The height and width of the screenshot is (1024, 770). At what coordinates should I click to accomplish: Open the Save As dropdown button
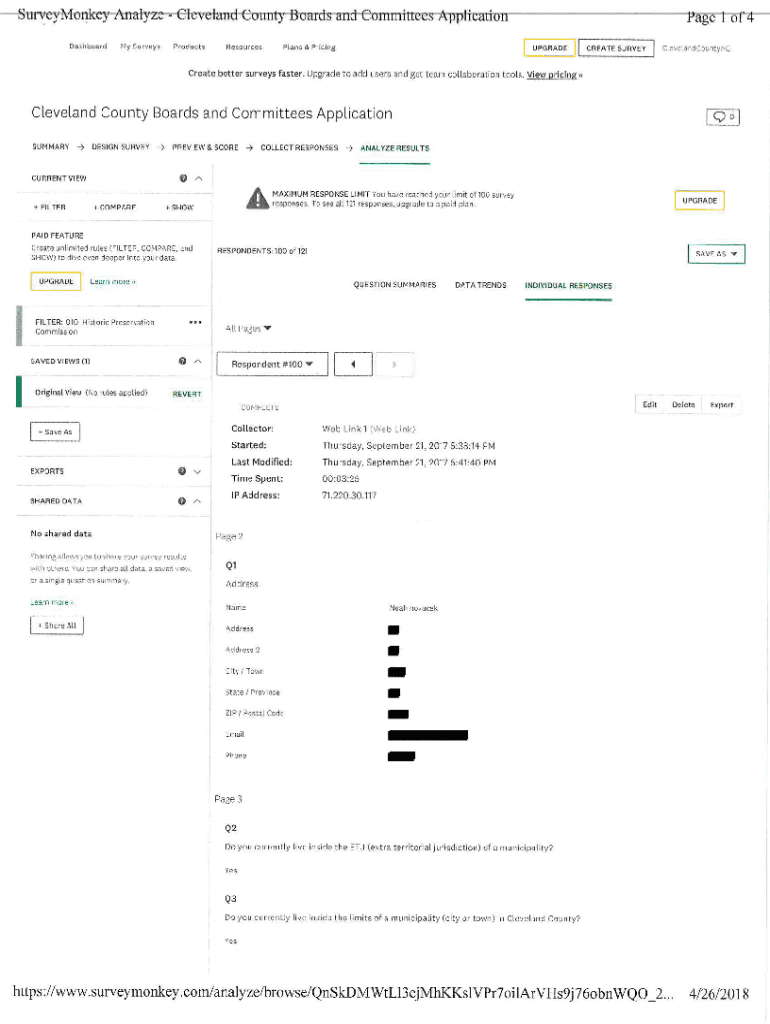(x=716, y=254)
